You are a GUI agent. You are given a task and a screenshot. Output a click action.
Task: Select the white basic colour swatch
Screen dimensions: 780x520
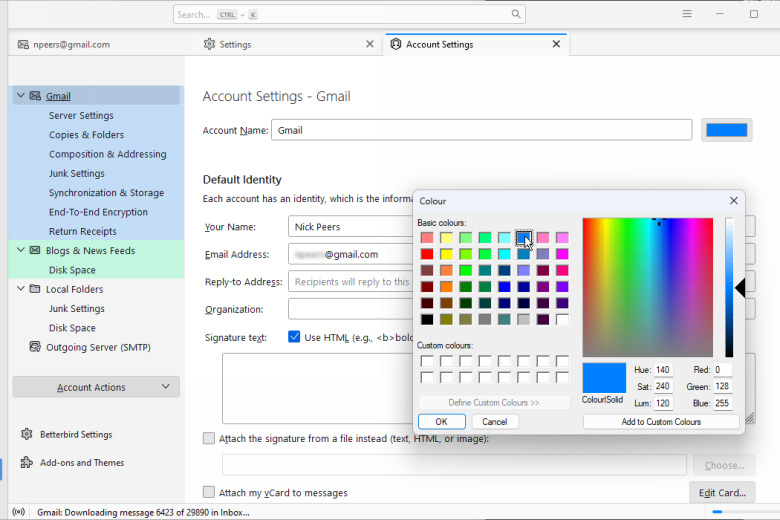coord(562,319)
